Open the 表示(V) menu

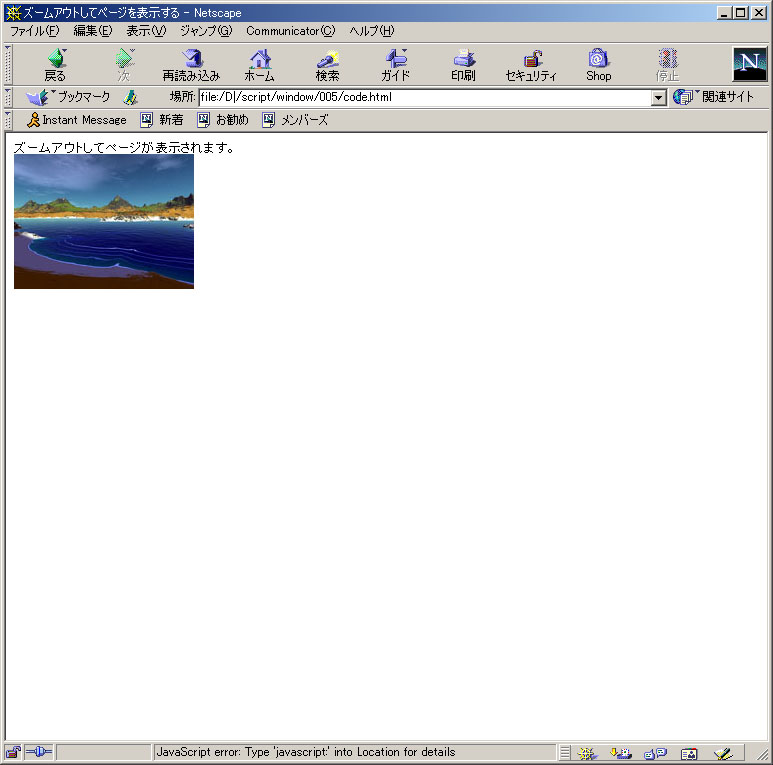click(146, 31)
